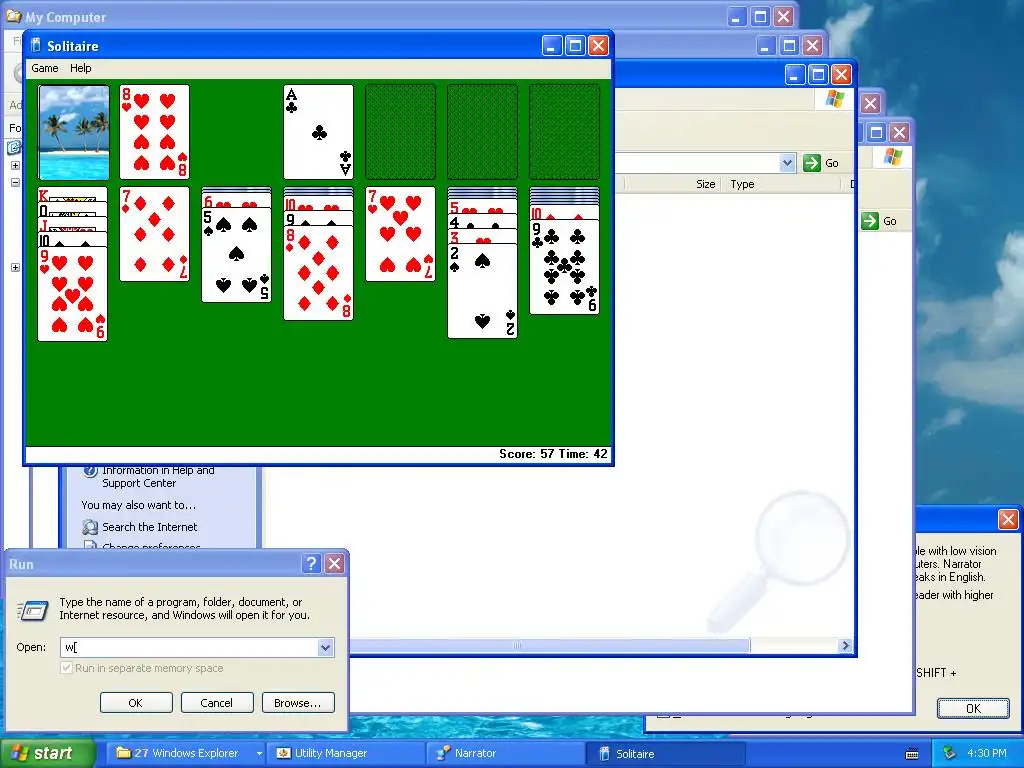This screenshot has width=1024, height=768.
Task: Select the 5 of spades tableau card
Action: [236, 255]
